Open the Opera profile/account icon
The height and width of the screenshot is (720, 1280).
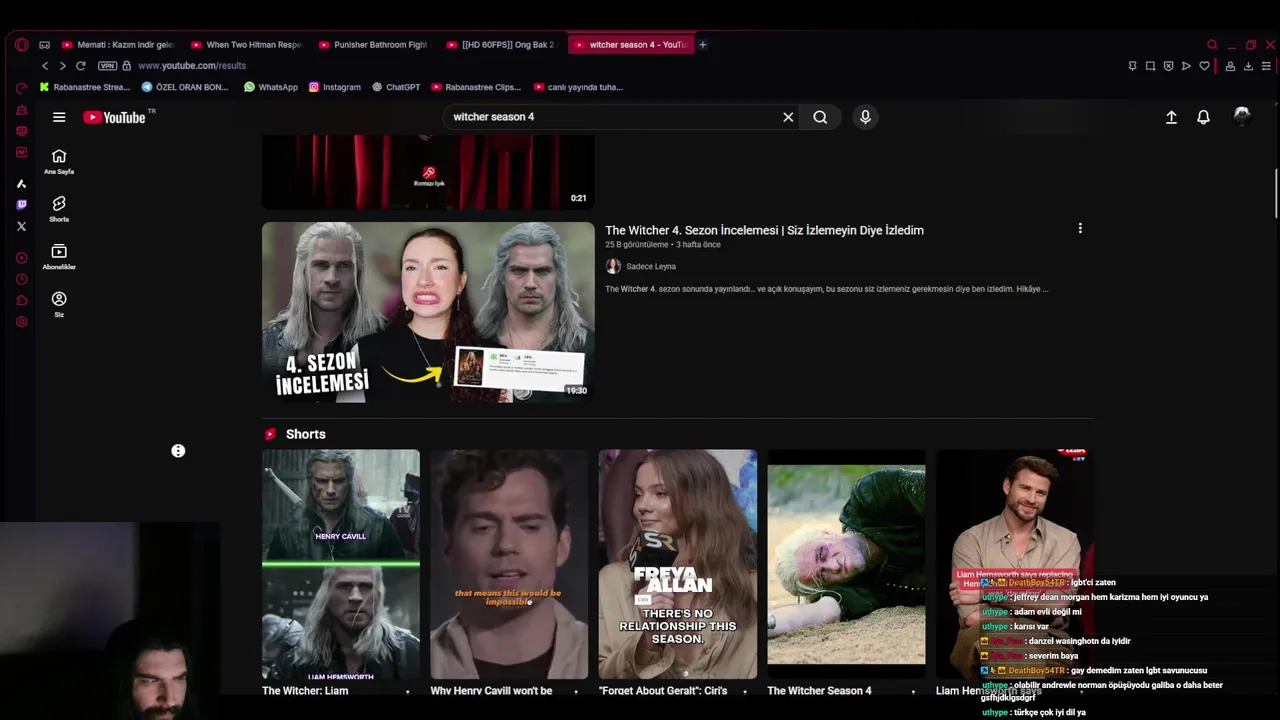(1230, 66)
